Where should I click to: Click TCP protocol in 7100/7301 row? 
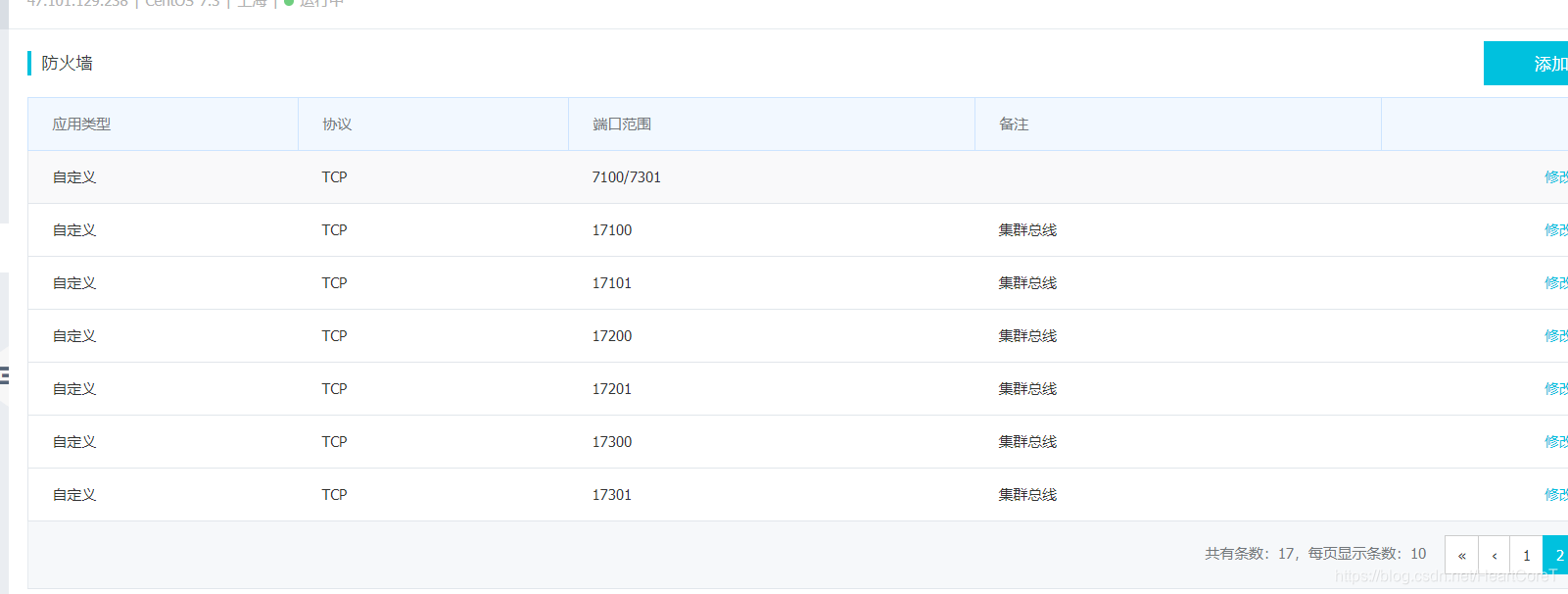pyautogui.click(x=335, y=177)
